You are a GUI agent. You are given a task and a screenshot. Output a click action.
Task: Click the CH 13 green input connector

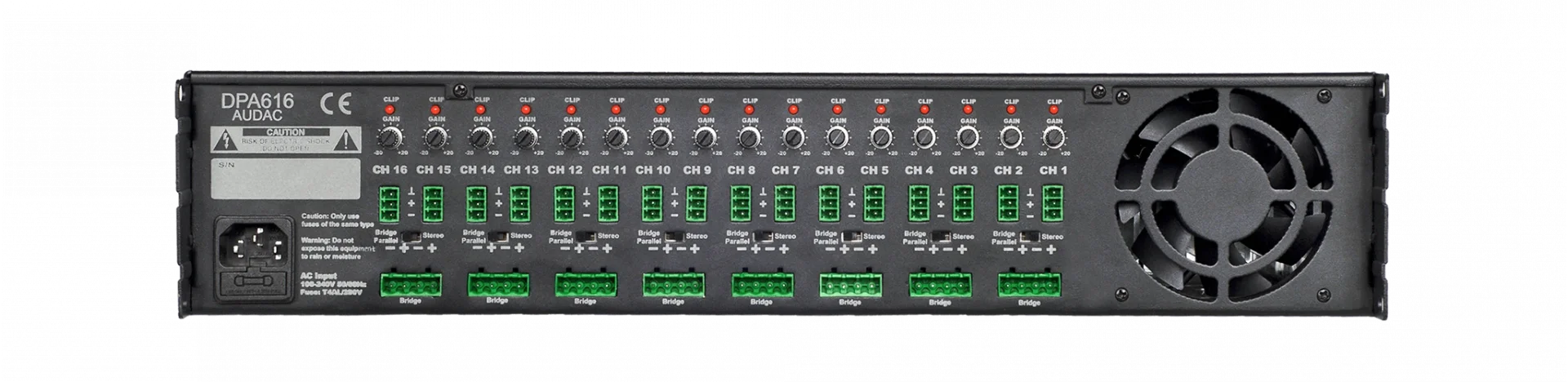tap(520, 204)
